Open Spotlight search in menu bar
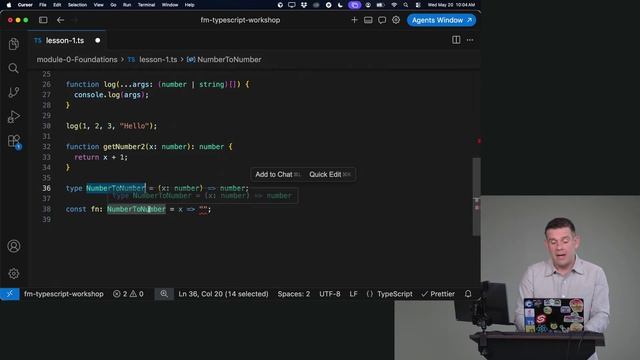This screenshot has height=360, width=640. click(x=406, y=5)
